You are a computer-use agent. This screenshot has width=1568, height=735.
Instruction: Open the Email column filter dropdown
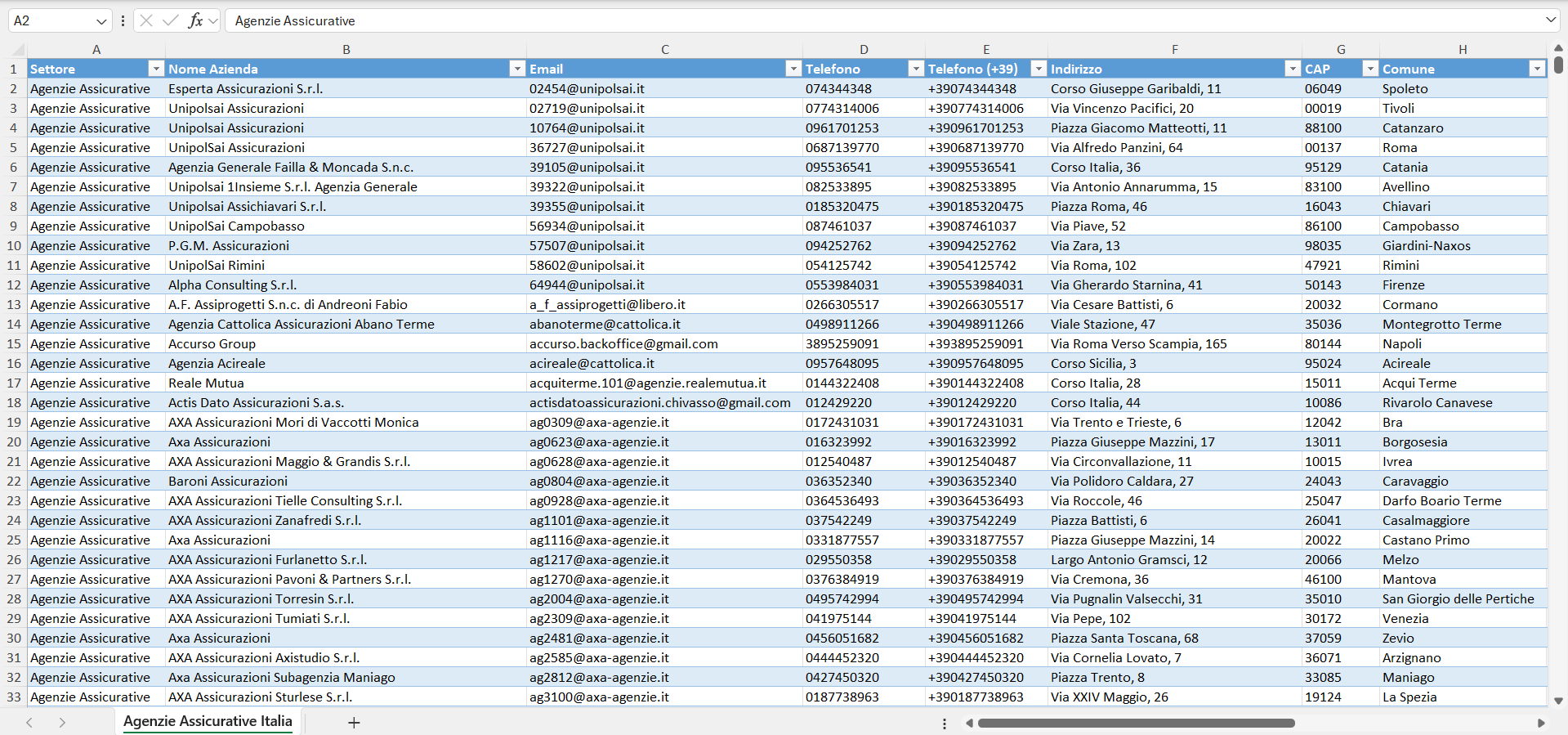point(793,69)
